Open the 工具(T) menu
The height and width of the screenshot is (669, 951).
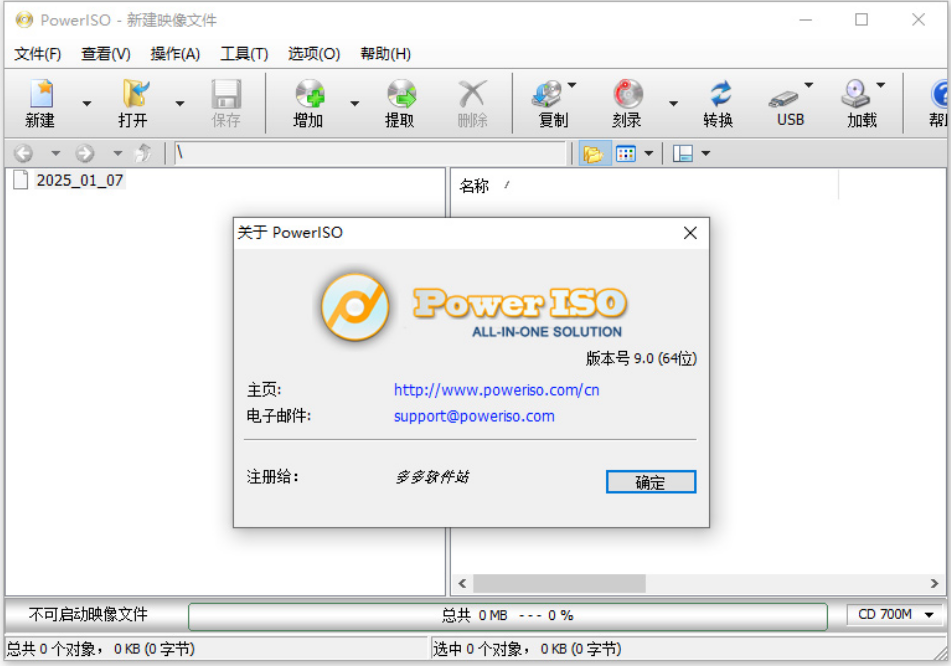(245, 54)
